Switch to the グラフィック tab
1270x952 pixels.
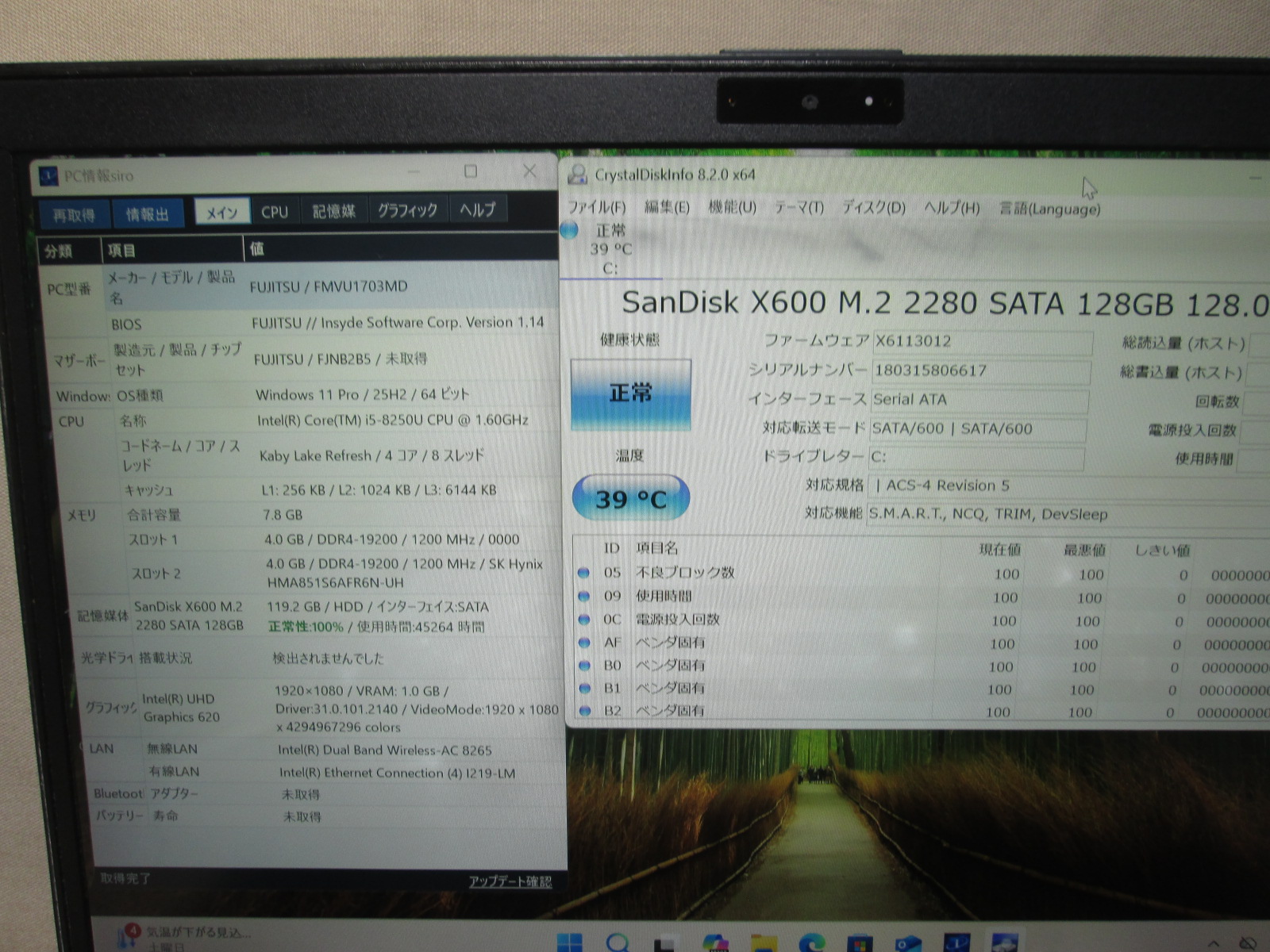click(408, 210)
